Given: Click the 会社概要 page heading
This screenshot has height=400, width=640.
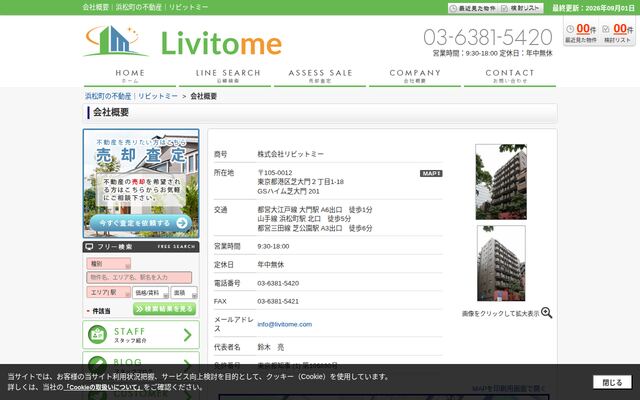Looking at the screenshot, I should (x=111, y=113).
